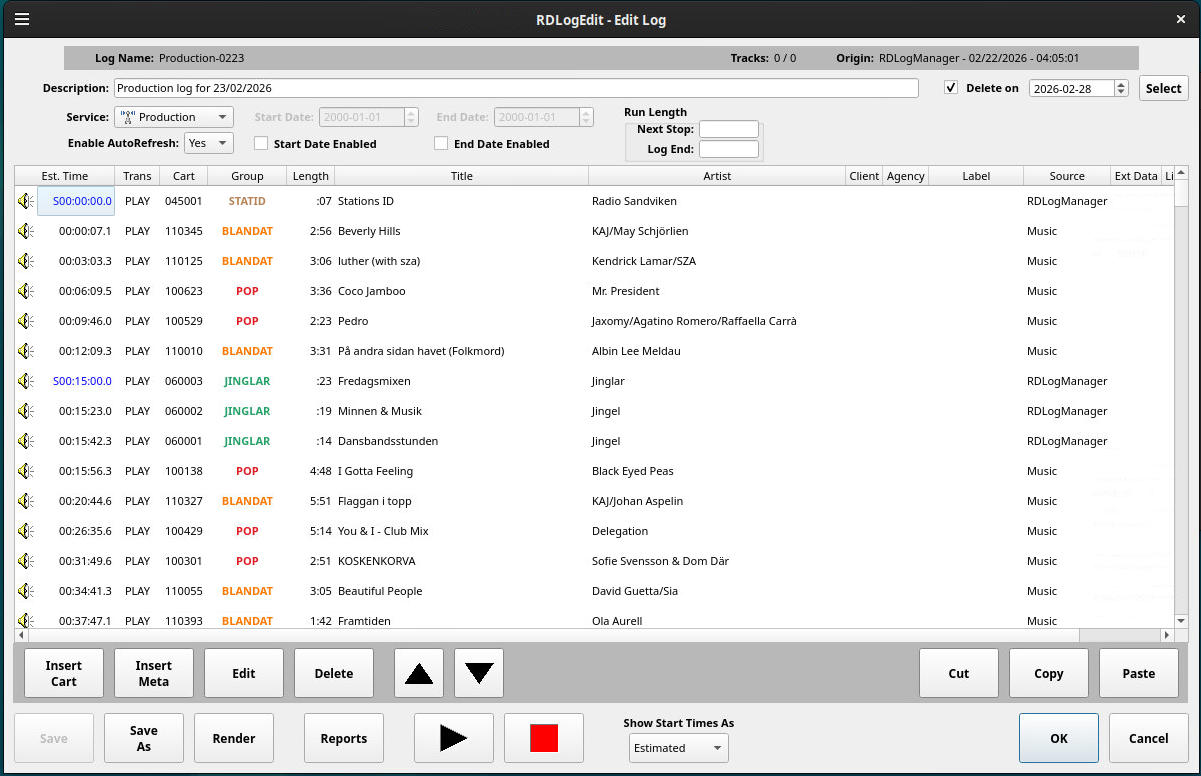Viewport: 1201px width, 776px height.
Task: Sort by the Est. Time column header
Action: pyautogui.click(x=65, y=176)
